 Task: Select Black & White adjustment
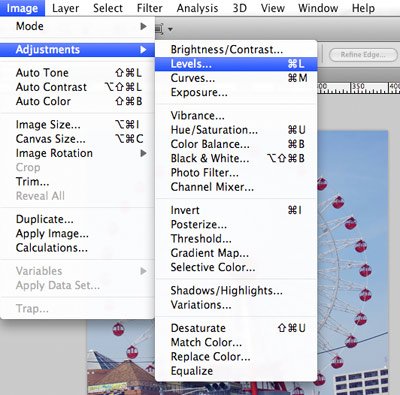(x=236, y=158)
